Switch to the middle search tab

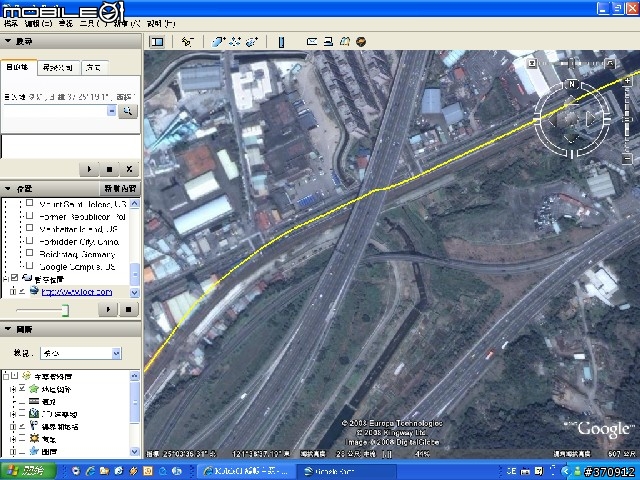point(58,68)
